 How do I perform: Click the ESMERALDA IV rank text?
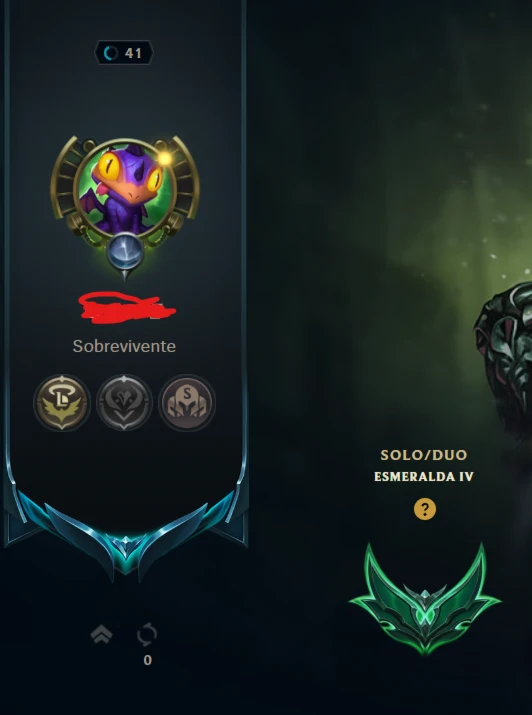[424, 477]
